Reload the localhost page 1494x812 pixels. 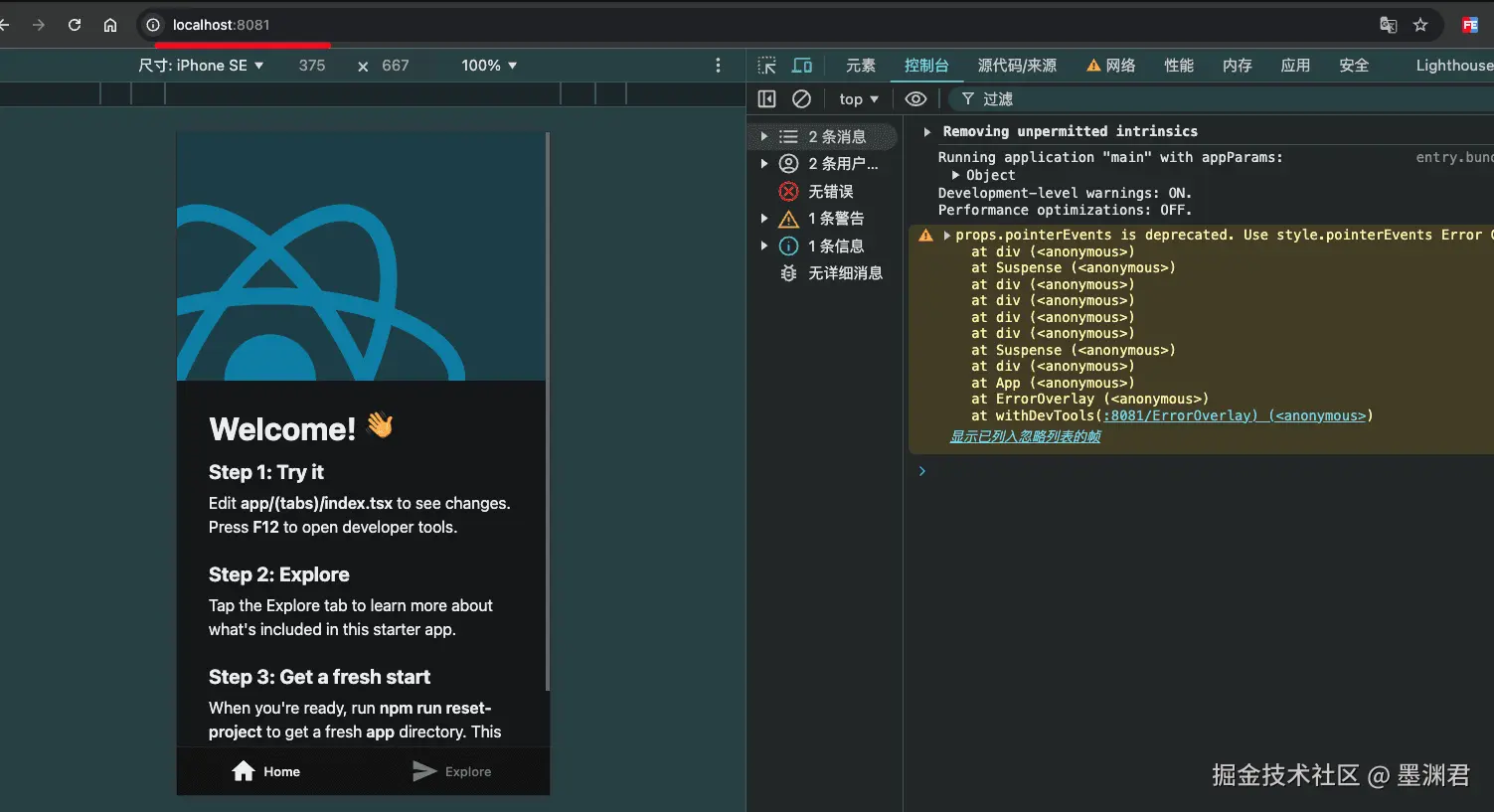pos(75,25)
